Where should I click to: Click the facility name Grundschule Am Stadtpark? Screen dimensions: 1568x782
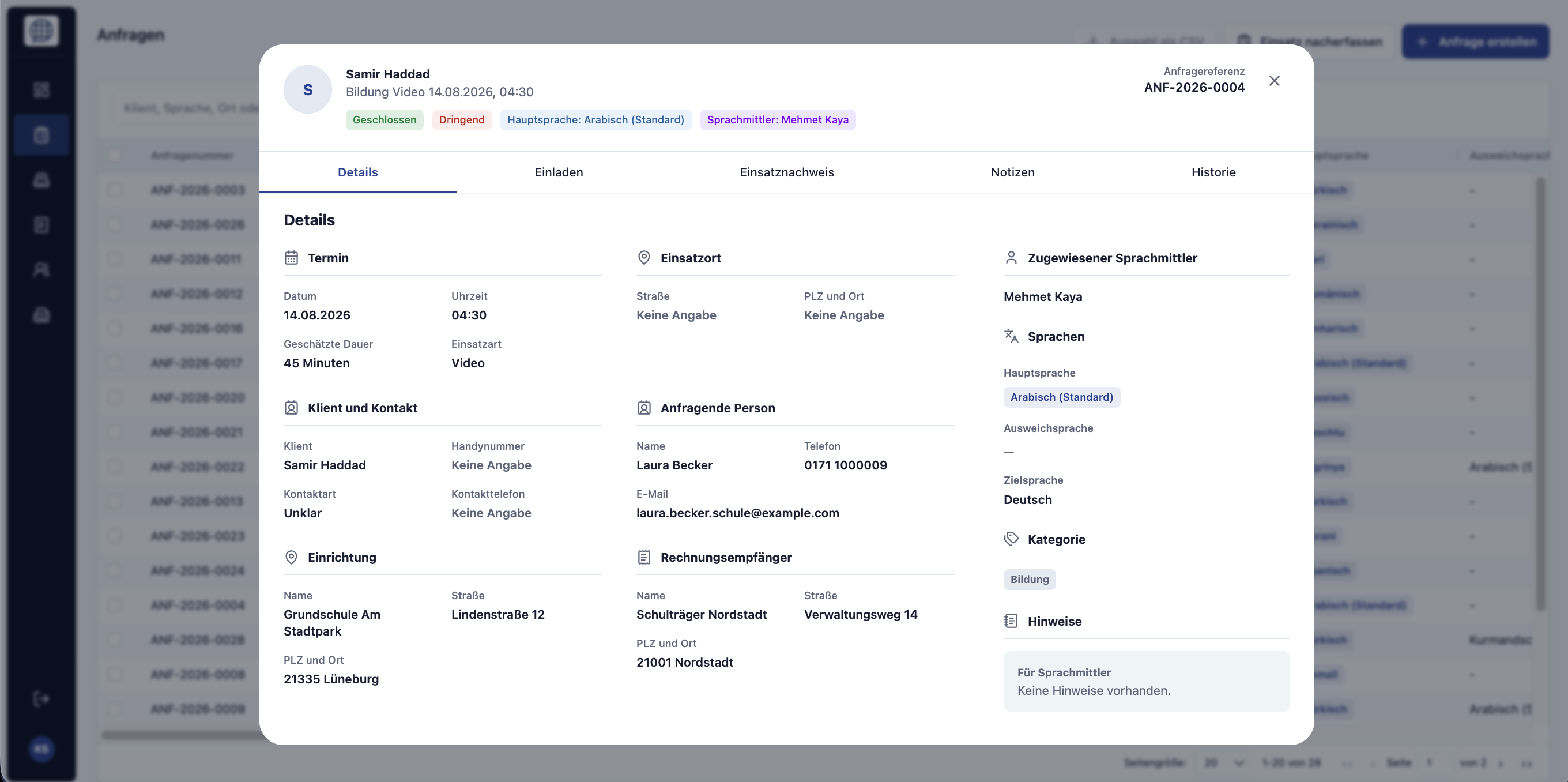[x=333, y=622]
